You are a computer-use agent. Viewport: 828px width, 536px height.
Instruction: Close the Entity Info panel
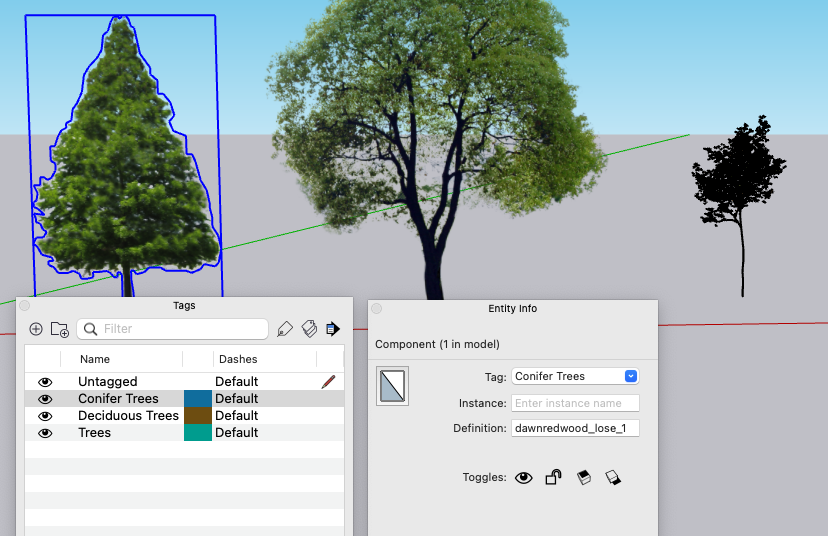[377, 308]
